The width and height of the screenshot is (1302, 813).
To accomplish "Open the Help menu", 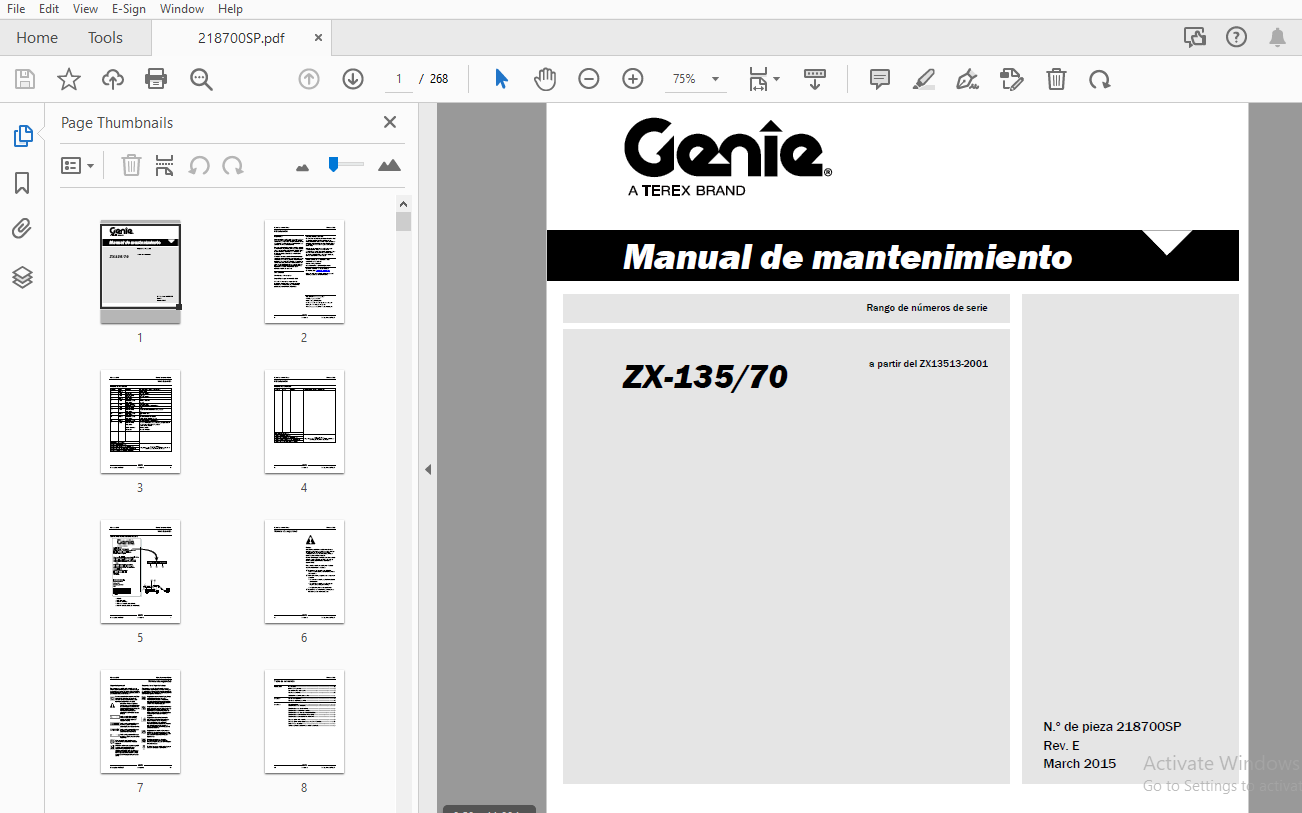I will pos(230,9).
